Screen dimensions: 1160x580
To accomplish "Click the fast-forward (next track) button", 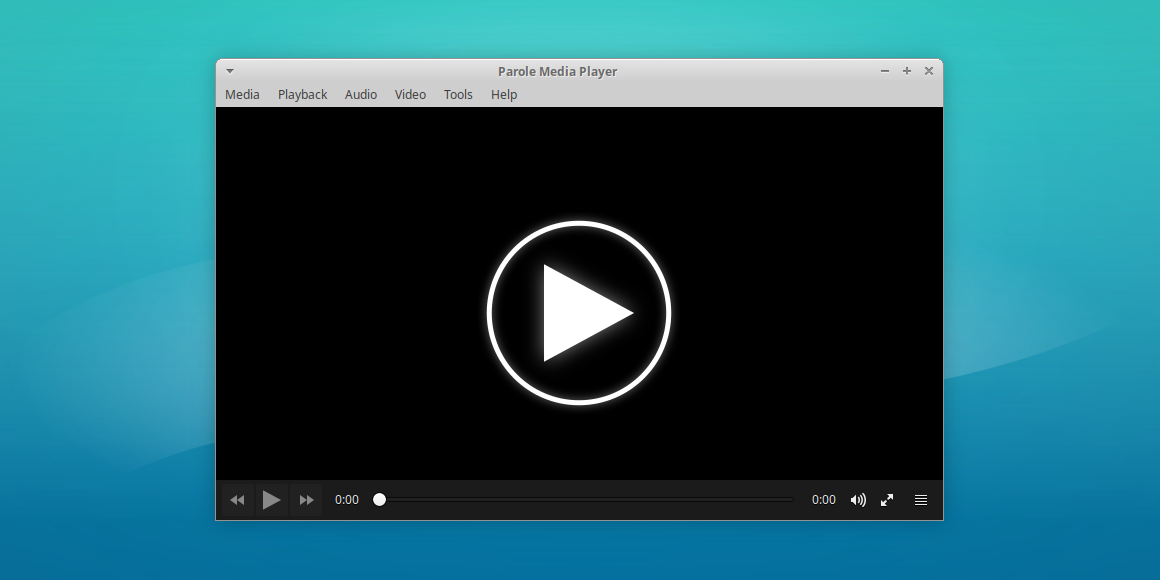I will 306,500.
